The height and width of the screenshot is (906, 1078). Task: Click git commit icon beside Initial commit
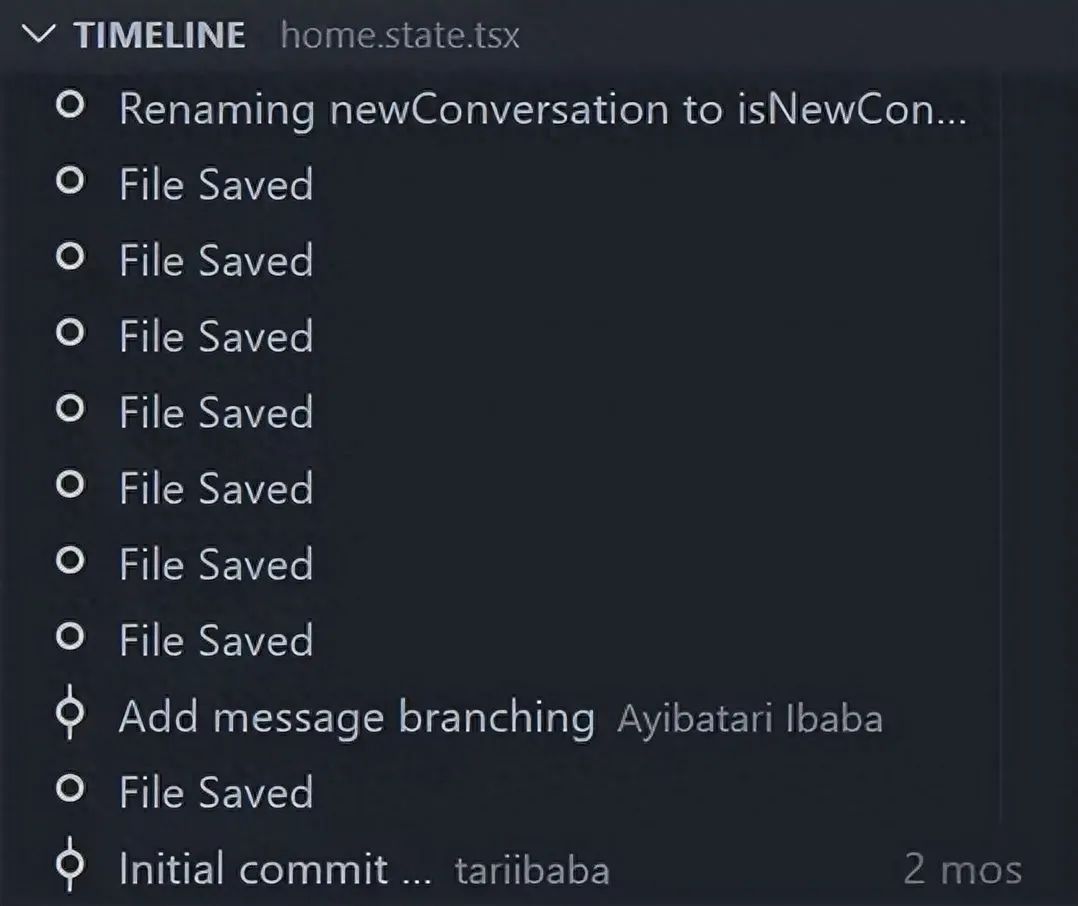pos(69,867)
